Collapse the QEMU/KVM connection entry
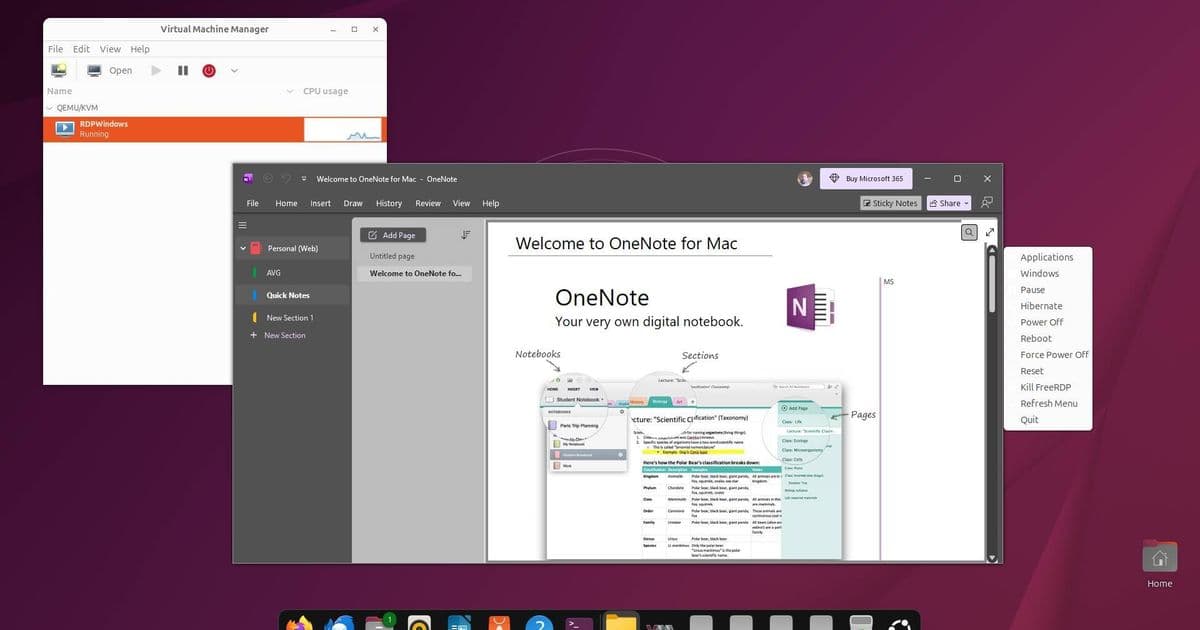 click(x=49, y=107)
